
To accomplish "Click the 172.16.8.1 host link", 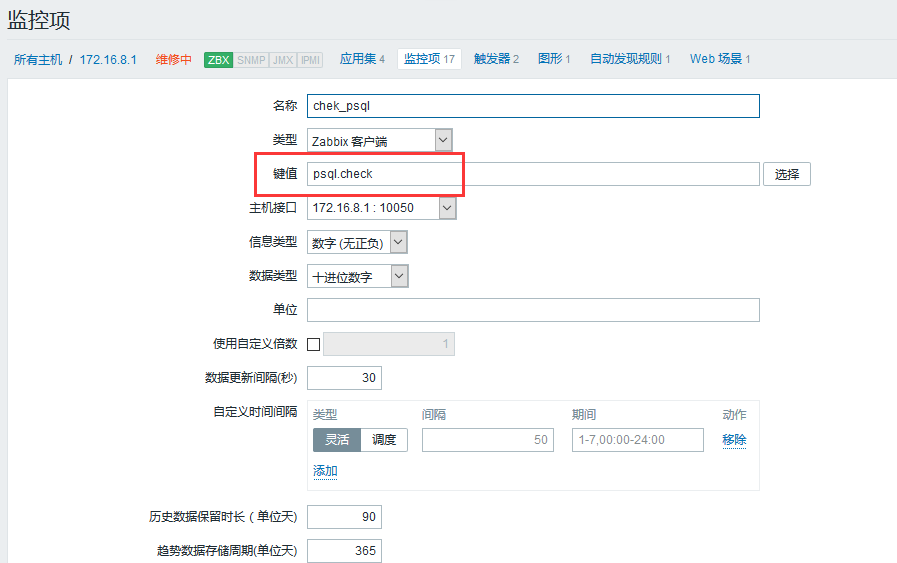I will (108, 60).
